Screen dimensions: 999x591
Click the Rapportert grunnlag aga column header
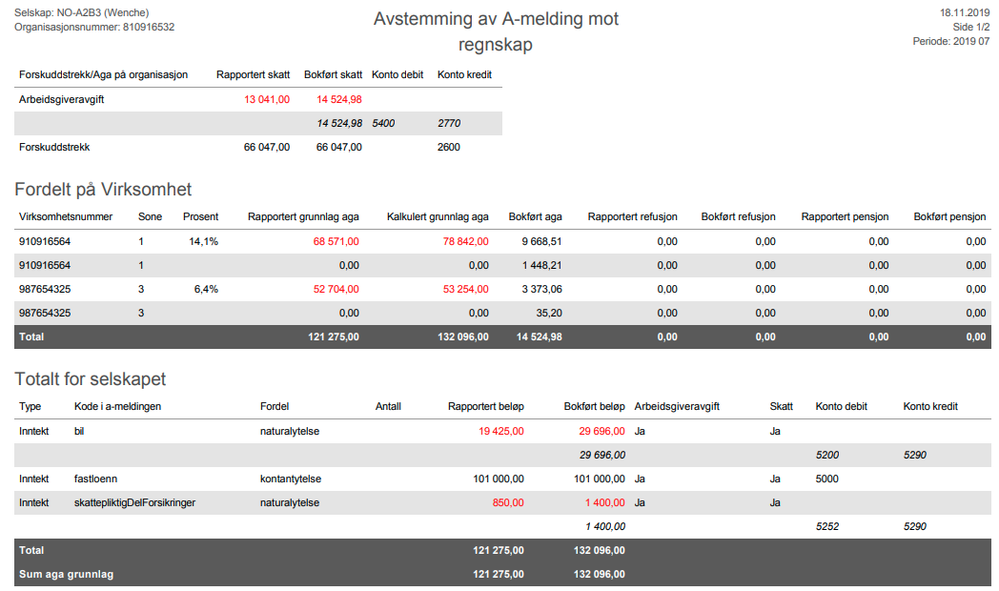tap(303, 217)
